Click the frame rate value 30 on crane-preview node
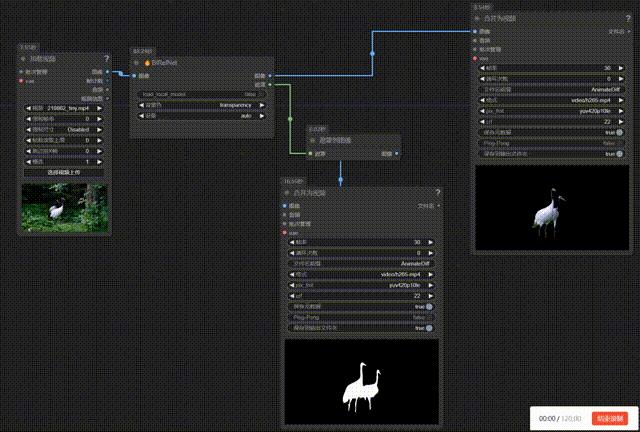Viewport: 640px width, 432px height. click(x=607, y=68)
